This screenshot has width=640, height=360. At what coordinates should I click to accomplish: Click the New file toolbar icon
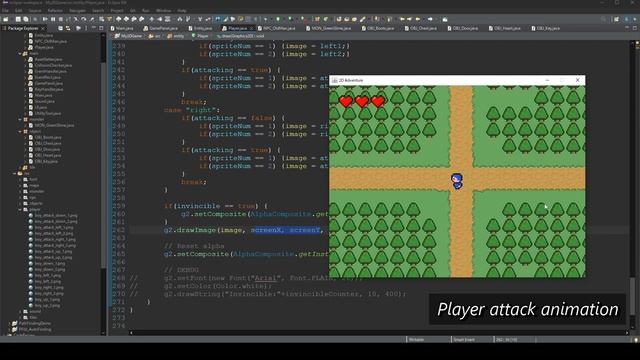pos(6,19)
